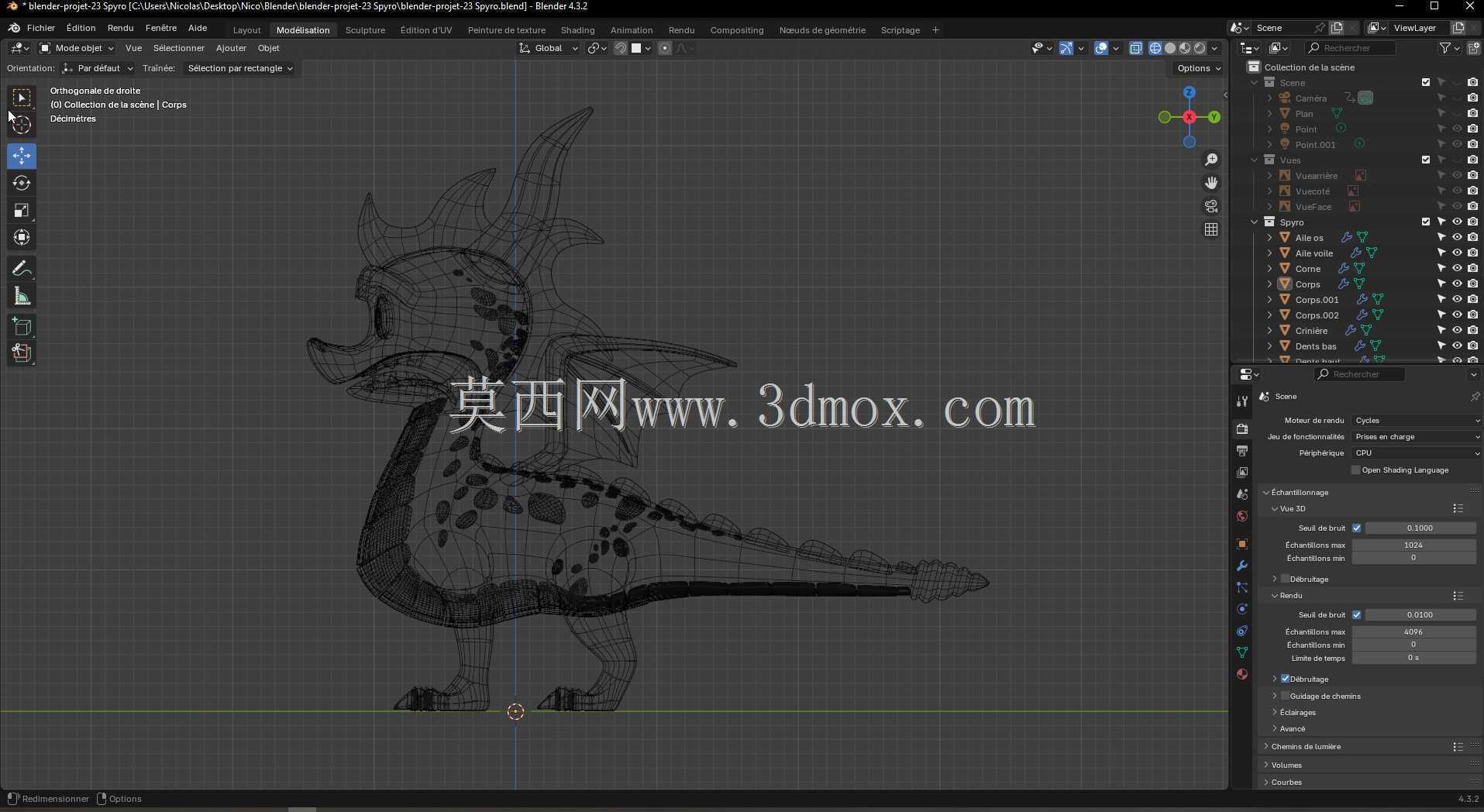
Task: Click the Y axis on the navigation gizmo
Action: 1214,117
